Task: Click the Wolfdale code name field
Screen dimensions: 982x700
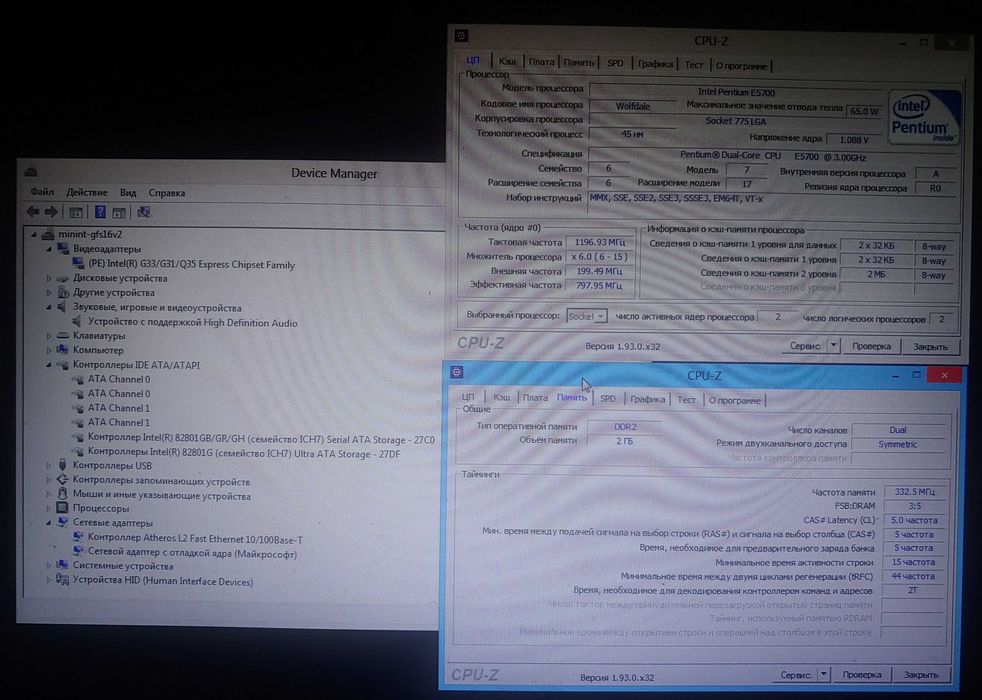Action: click(x=633, y=106)
